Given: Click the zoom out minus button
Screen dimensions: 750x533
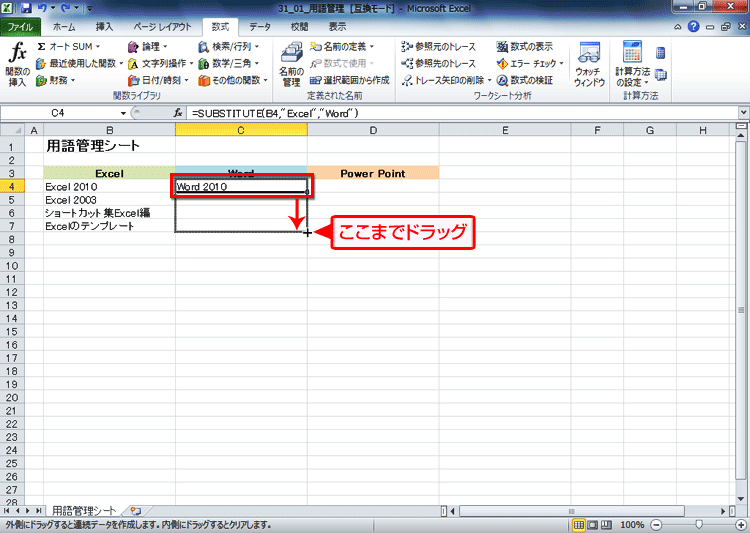Looking at the screenshot, I should [657, 525].
